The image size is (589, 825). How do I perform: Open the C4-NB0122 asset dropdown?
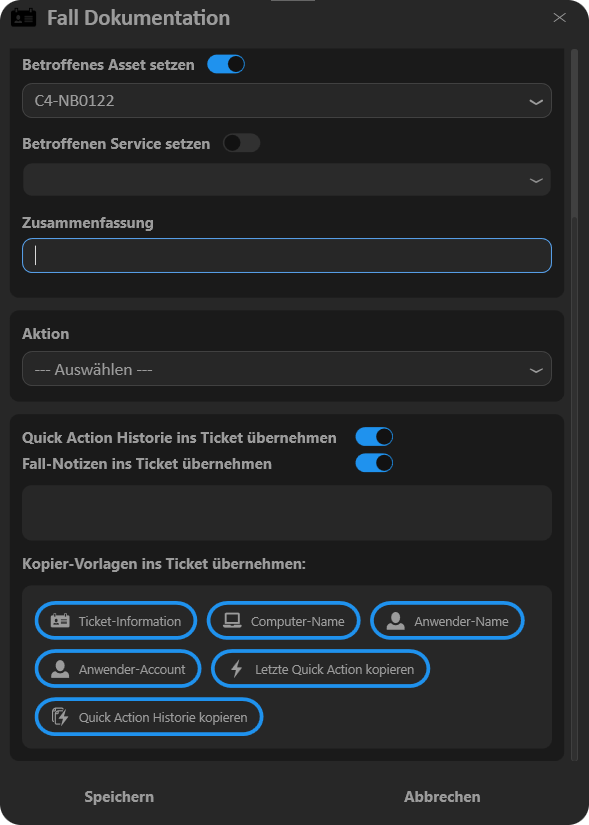point(287,100)
